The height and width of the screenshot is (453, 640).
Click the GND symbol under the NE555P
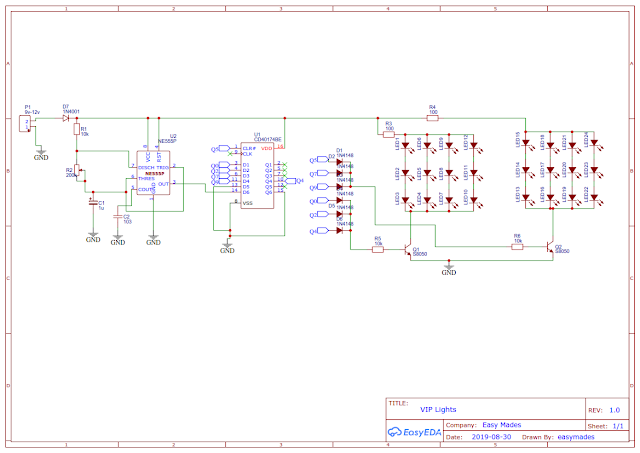click(x=153, y=240)
